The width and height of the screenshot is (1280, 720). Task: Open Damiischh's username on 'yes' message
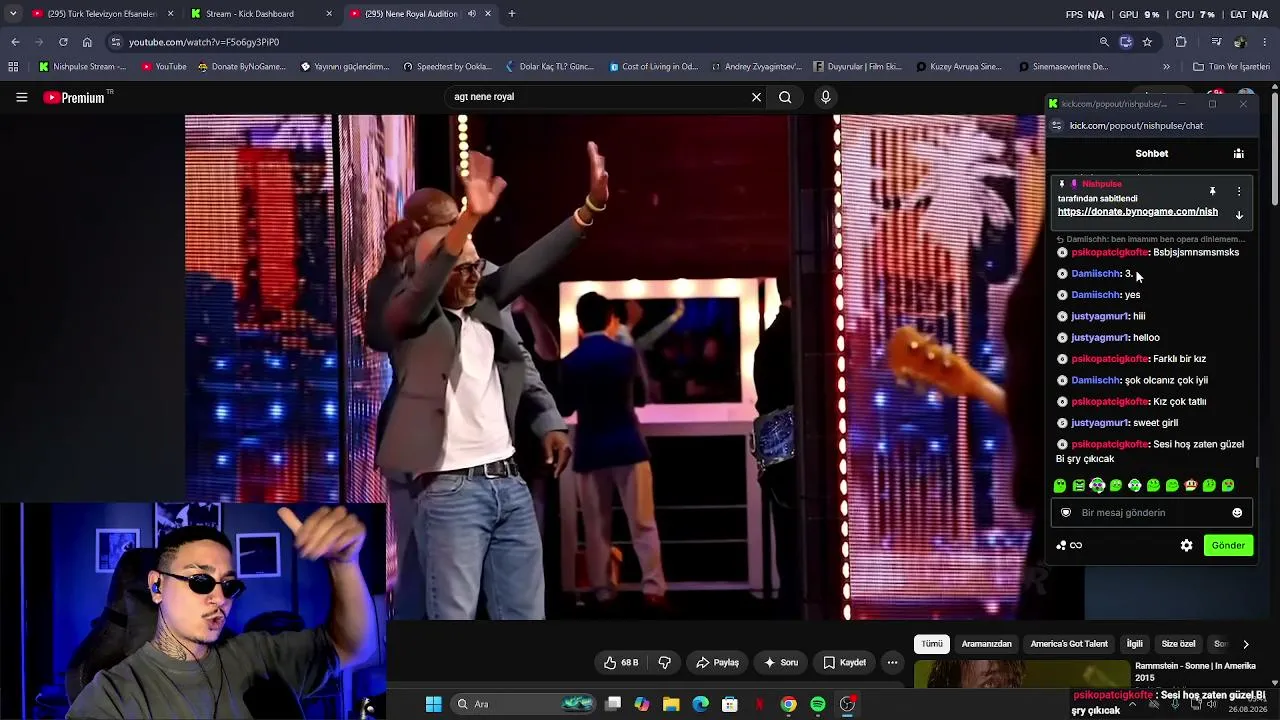coord(1095,295)
